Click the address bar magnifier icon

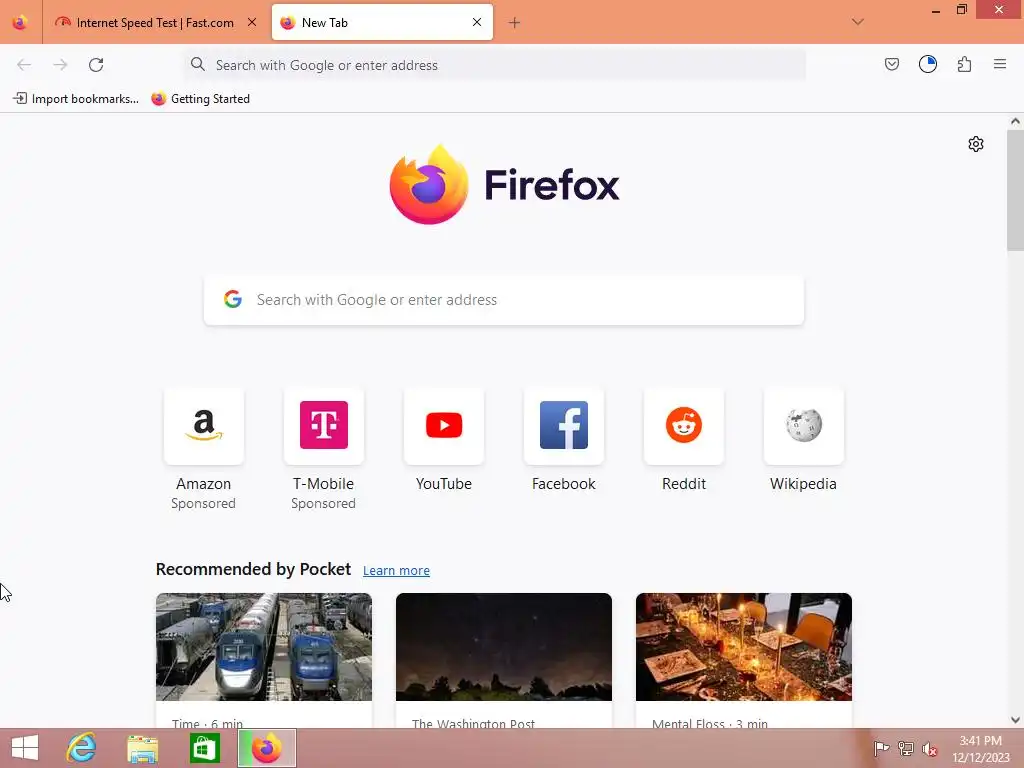[197, 64]
